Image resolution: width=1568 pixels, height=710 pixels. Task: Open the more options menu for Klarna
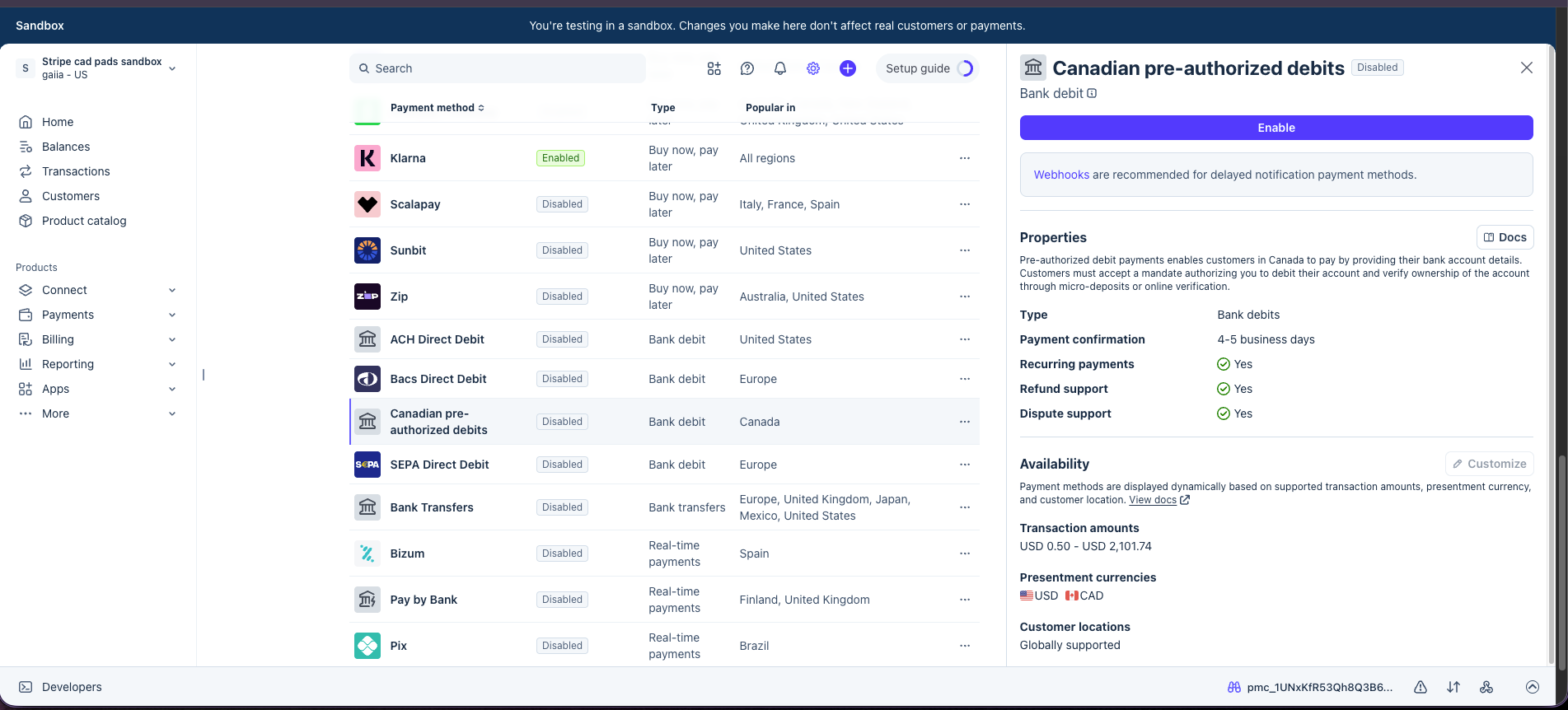(x=965, y=158)
